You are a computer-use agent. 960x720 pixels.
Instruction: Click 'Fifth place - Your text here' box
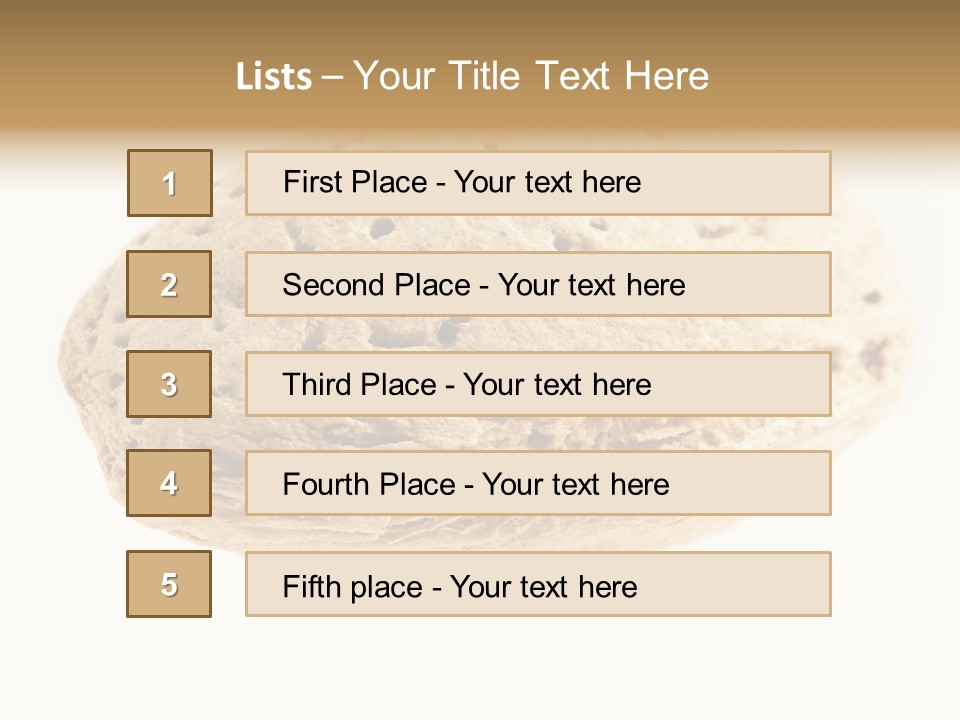[x=538, y=584]
